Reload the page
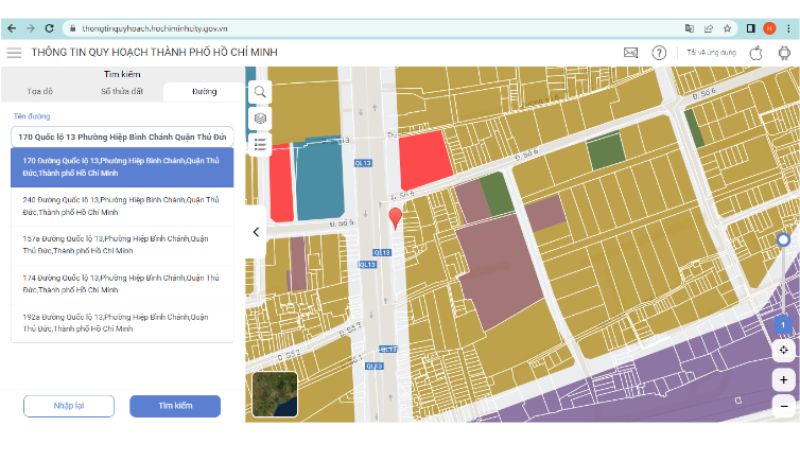 click(x=49, y=29)
